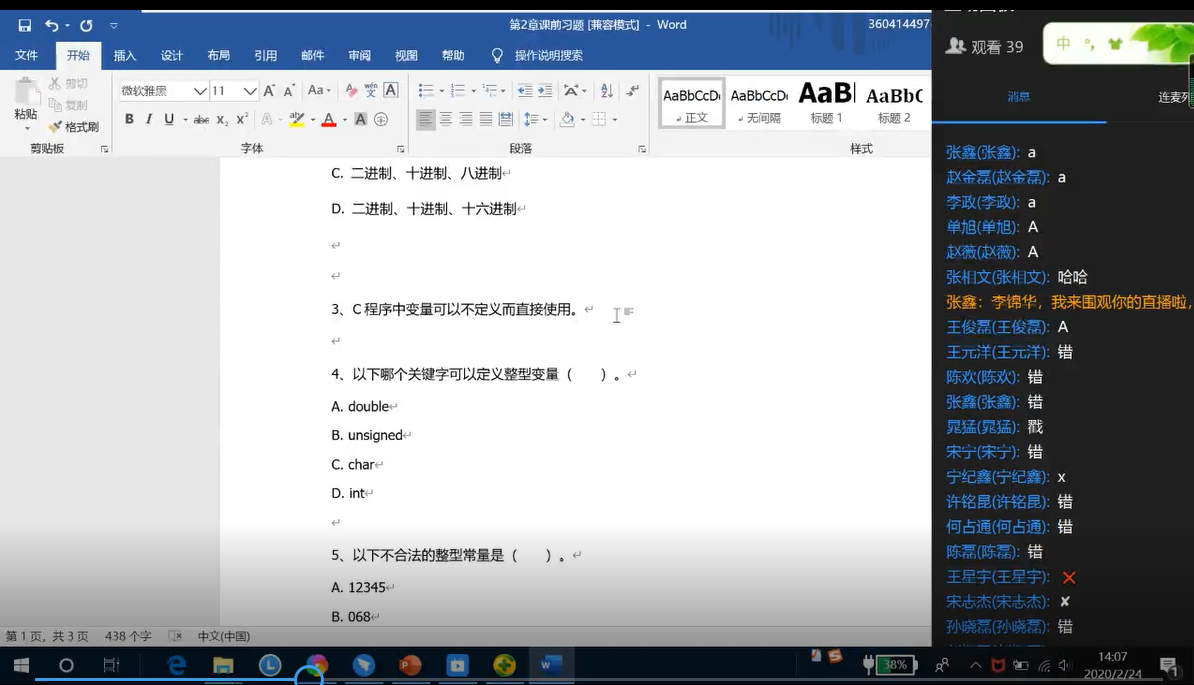Save document with the floppy disk icon
The image size is (1194, 685).
click(x=25, y=25)
